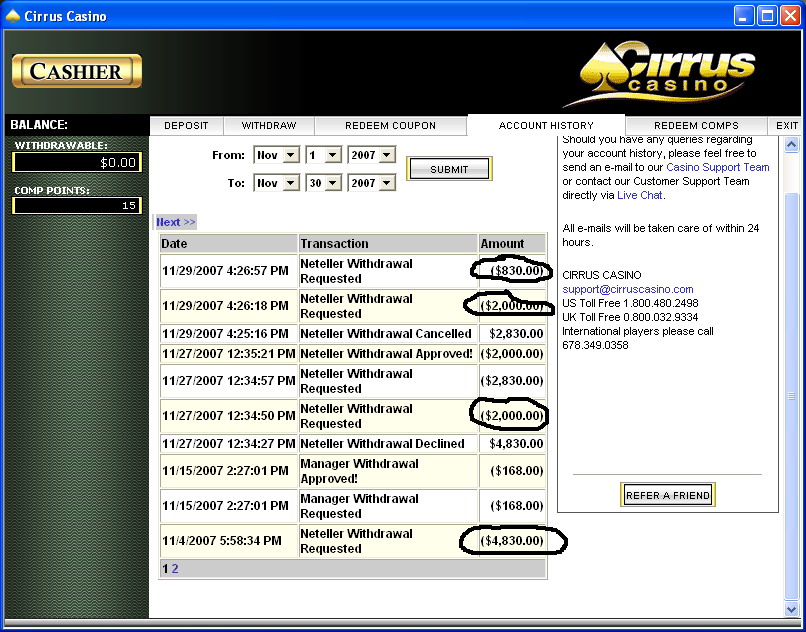
Task: Click the Cashier gold logo button
Action: pyautogui.click(x=77, y=71)
